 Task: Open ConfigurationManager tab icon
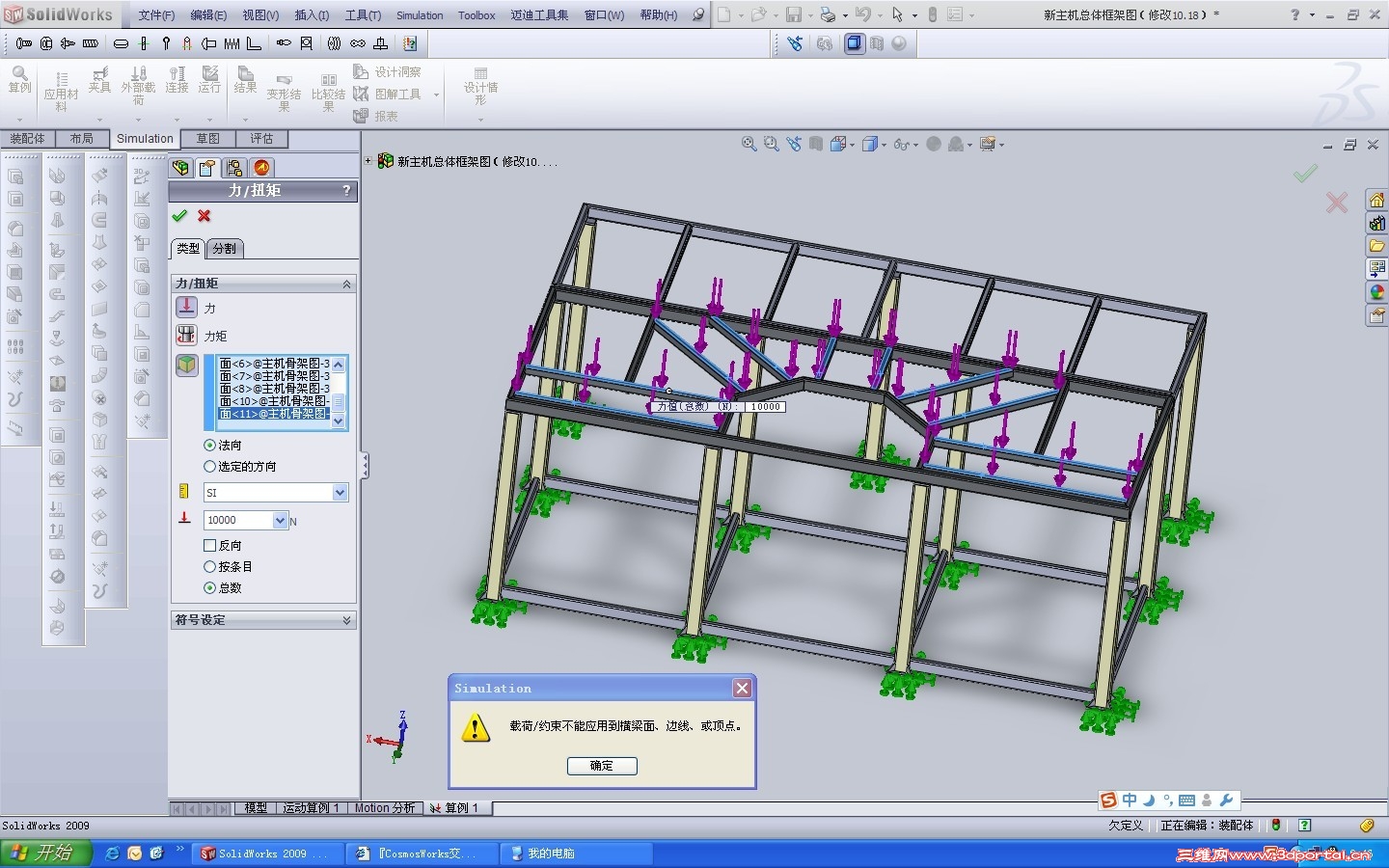coord(234,168)
